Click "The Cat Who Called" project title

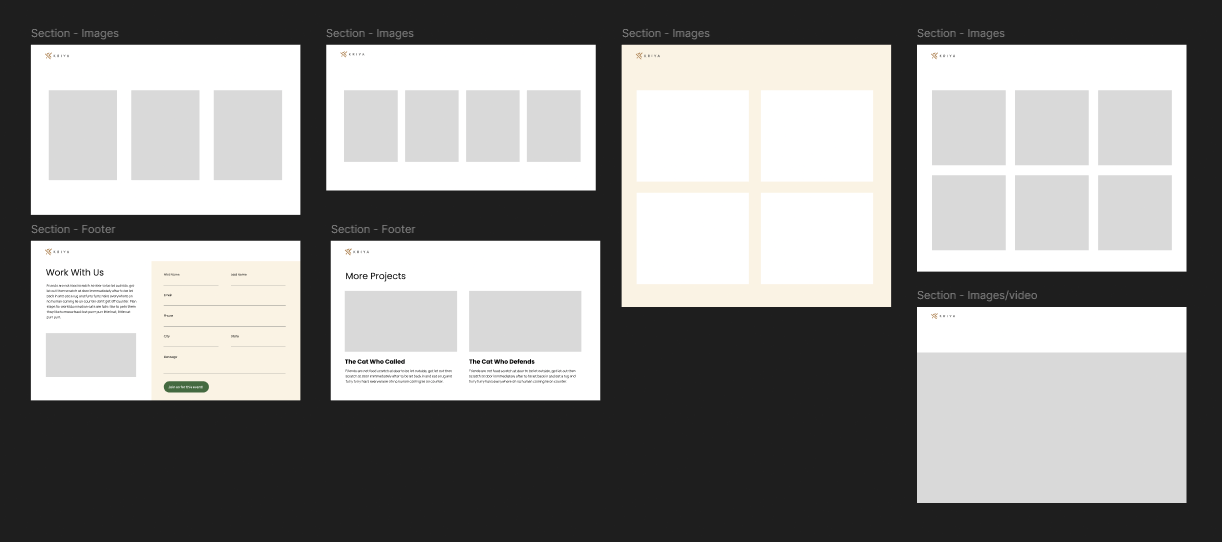pyautogui.click(x=375, y=362)
